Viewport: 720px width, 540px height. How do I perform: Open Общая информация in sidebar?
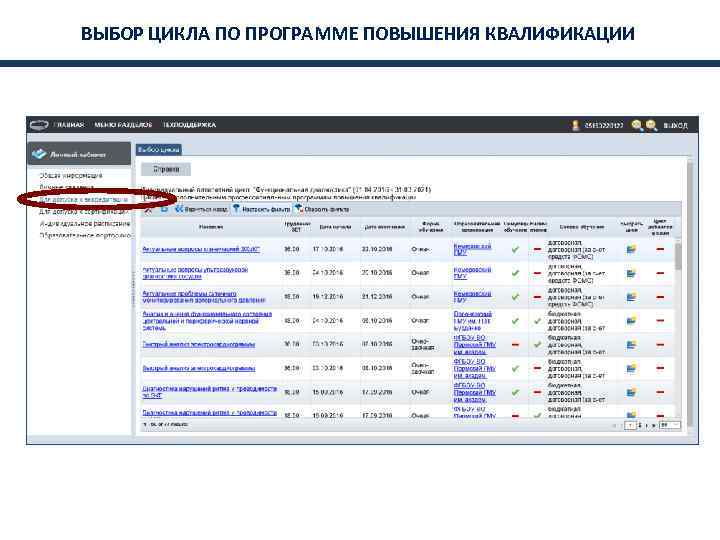pos(71,176)
